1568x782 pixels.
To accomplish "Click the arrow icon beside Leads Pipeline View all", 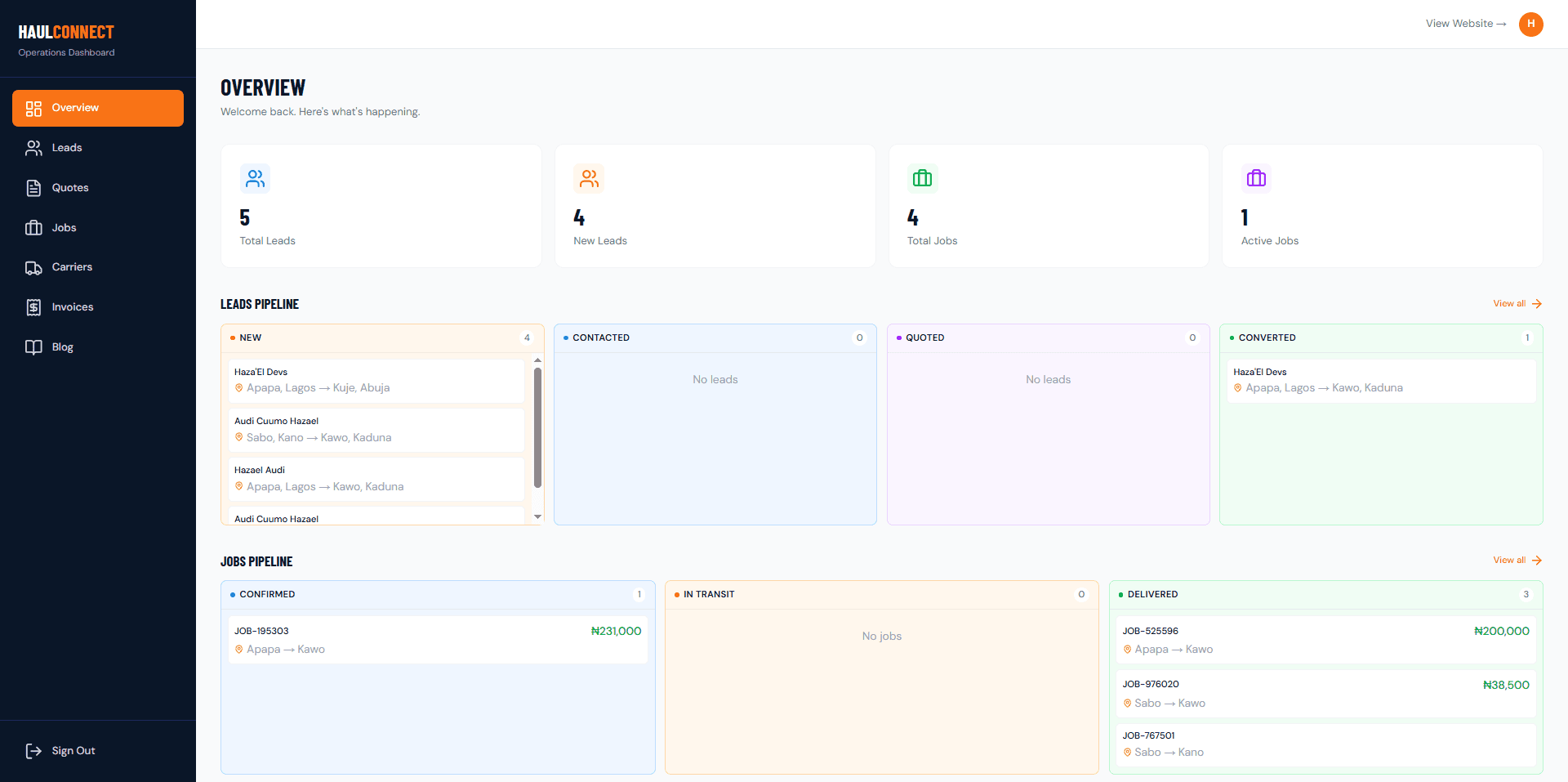I will 1537,304.
